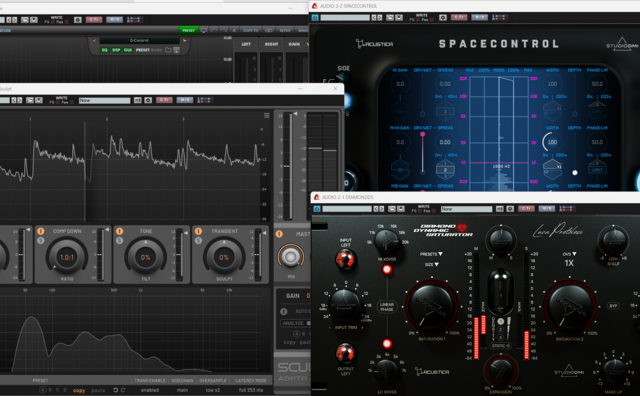
Task: Click the Tone Tilt knob
Action: [x=146, y=257]
